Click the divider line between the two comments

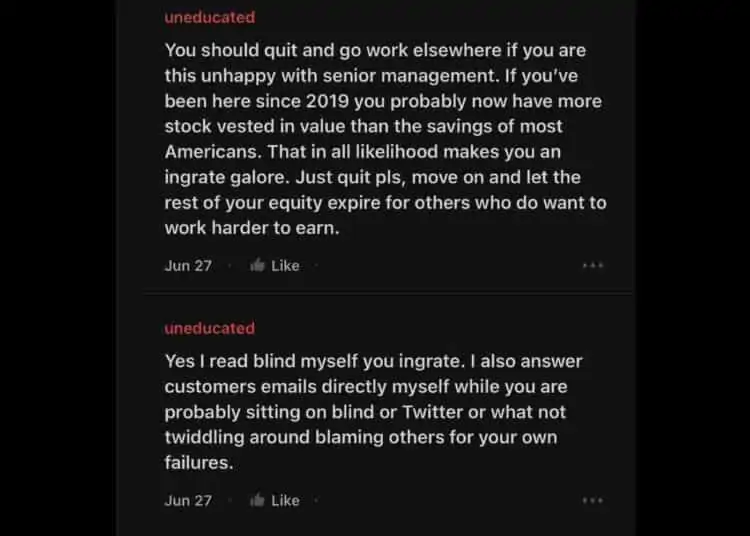pos(388,293)
